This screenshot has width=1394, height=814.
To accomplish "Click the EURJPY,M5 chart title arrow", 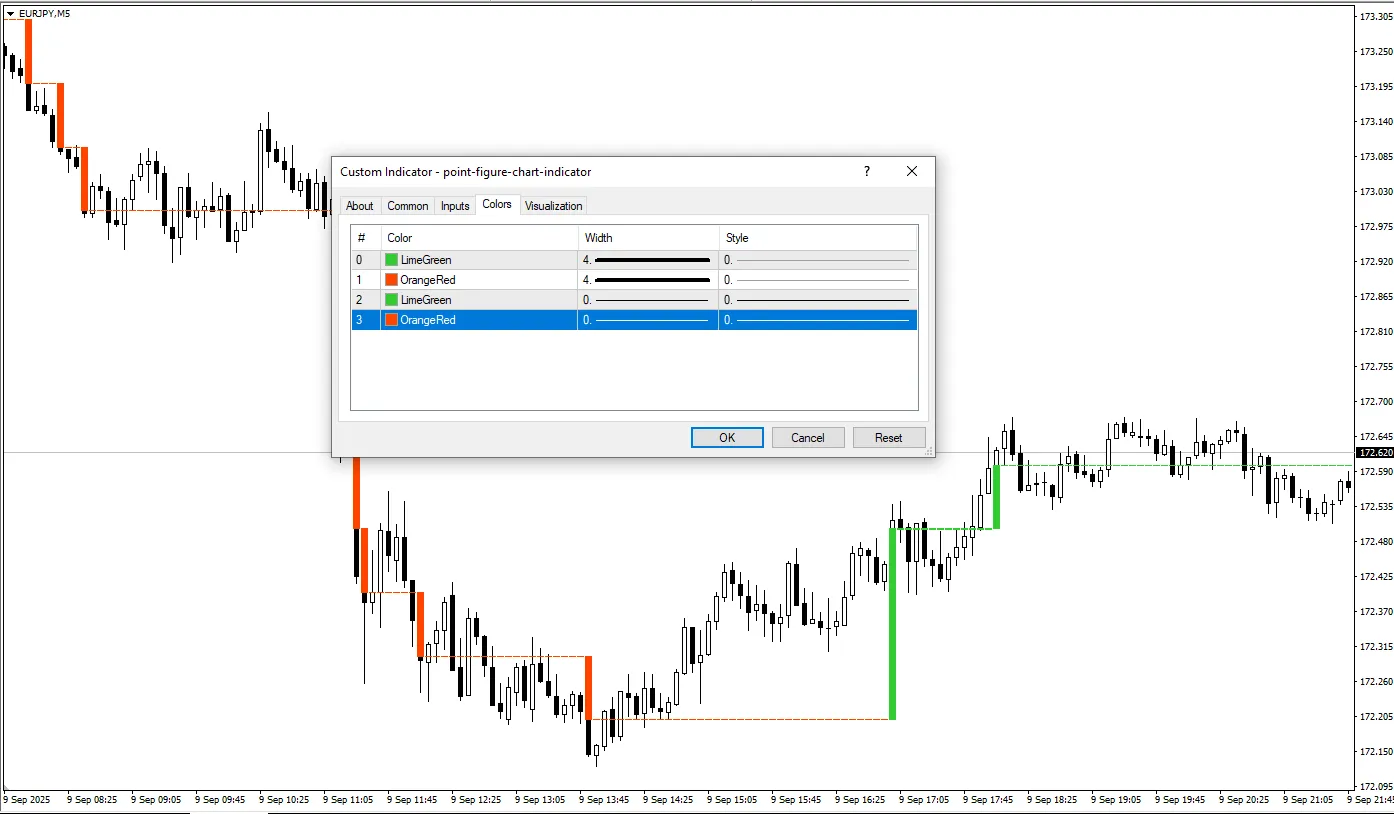I will (10, 13).
